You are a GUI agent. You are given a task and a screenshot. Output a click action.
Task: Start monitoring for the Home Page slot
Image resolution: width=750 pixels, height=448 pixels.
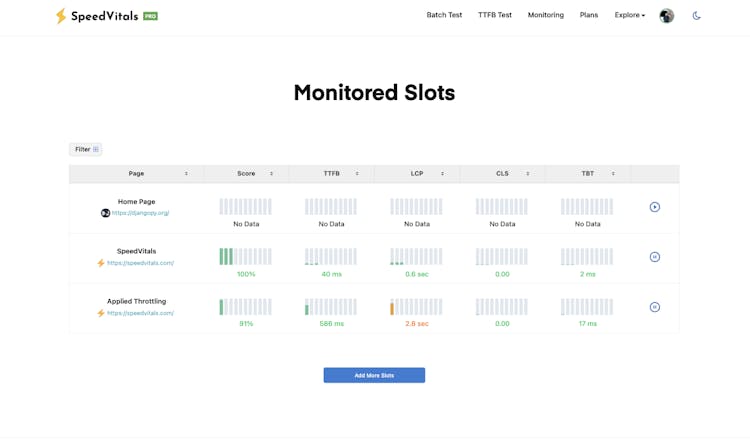tap(655, 207)
